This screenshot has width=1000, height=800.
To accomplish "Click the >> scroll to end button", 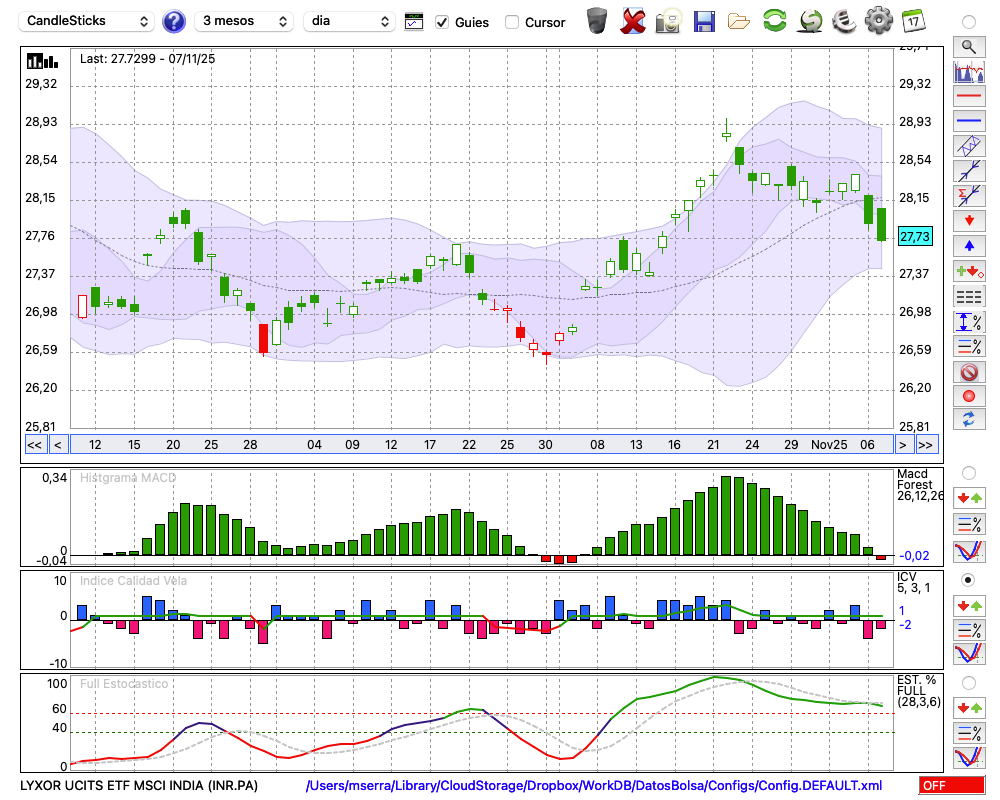I will [926, 444].
